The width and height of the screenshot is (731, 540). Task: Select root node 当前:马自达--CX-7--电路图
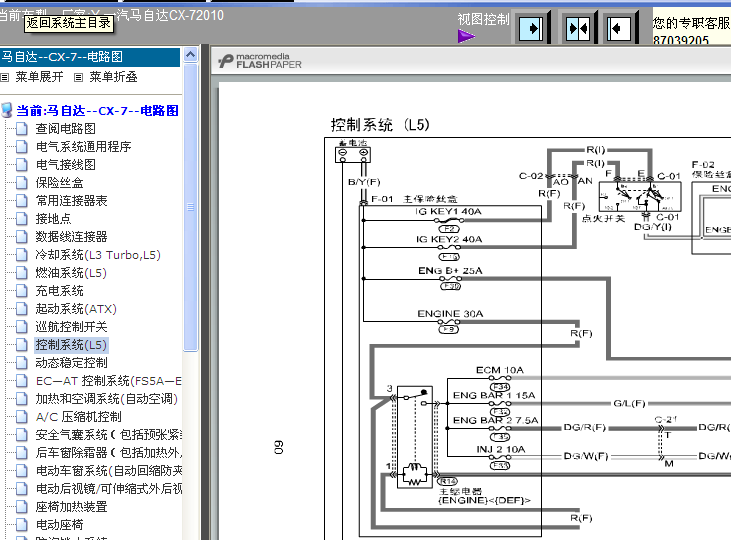tap(97, 111)
